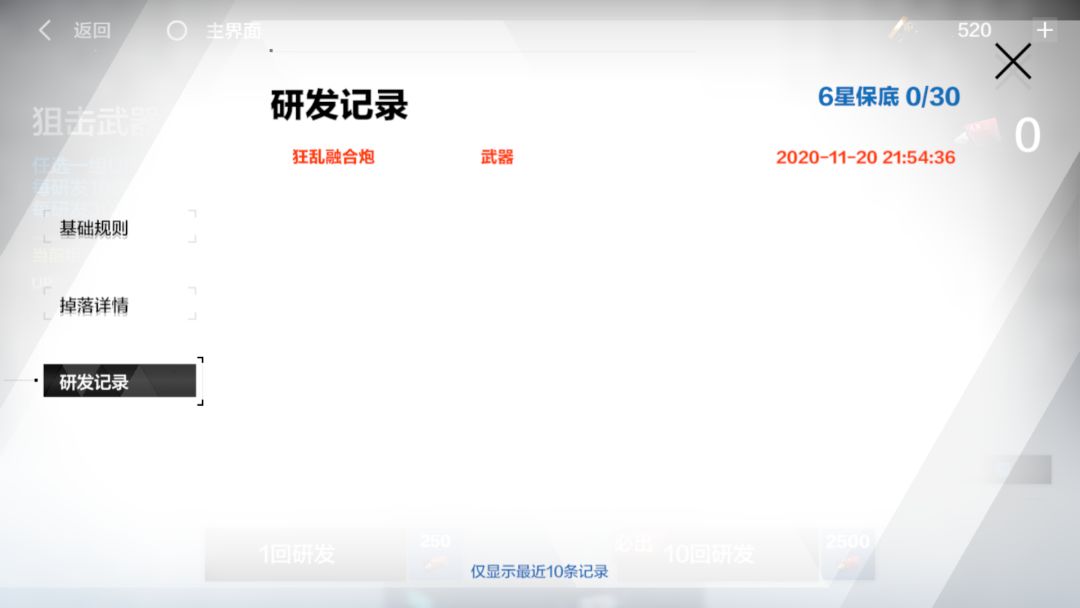The width and height of the screenshot is (1080, 608).
Task: Tap the 研发记录 heading
Action: click(x=339, y=105)
